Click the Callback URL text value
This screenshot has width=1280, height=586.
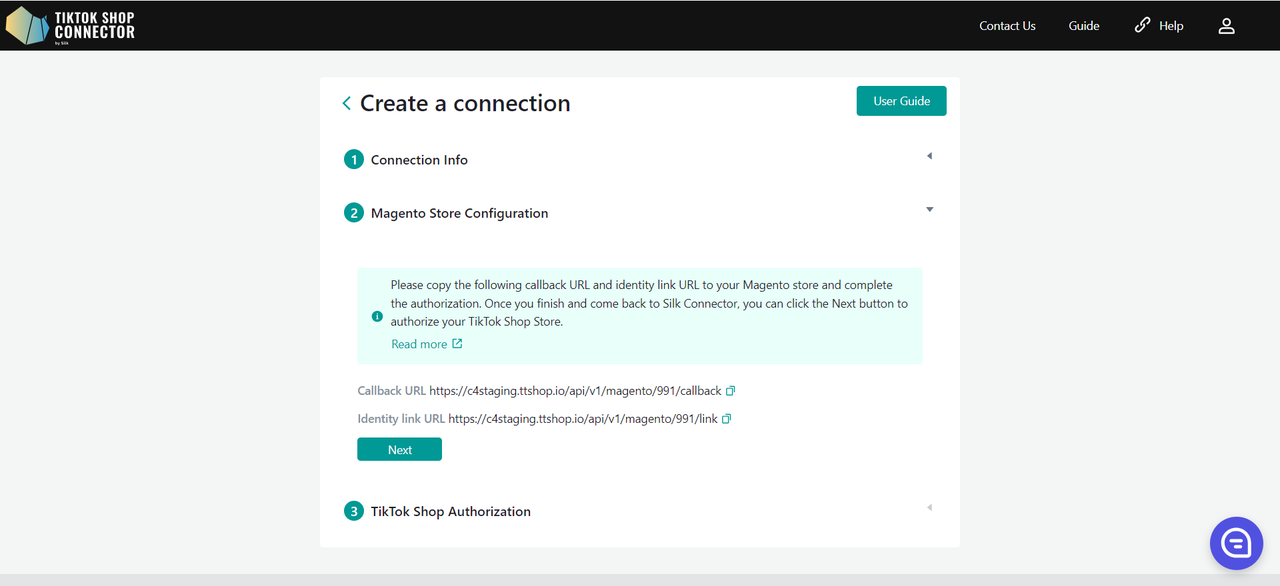575,391
